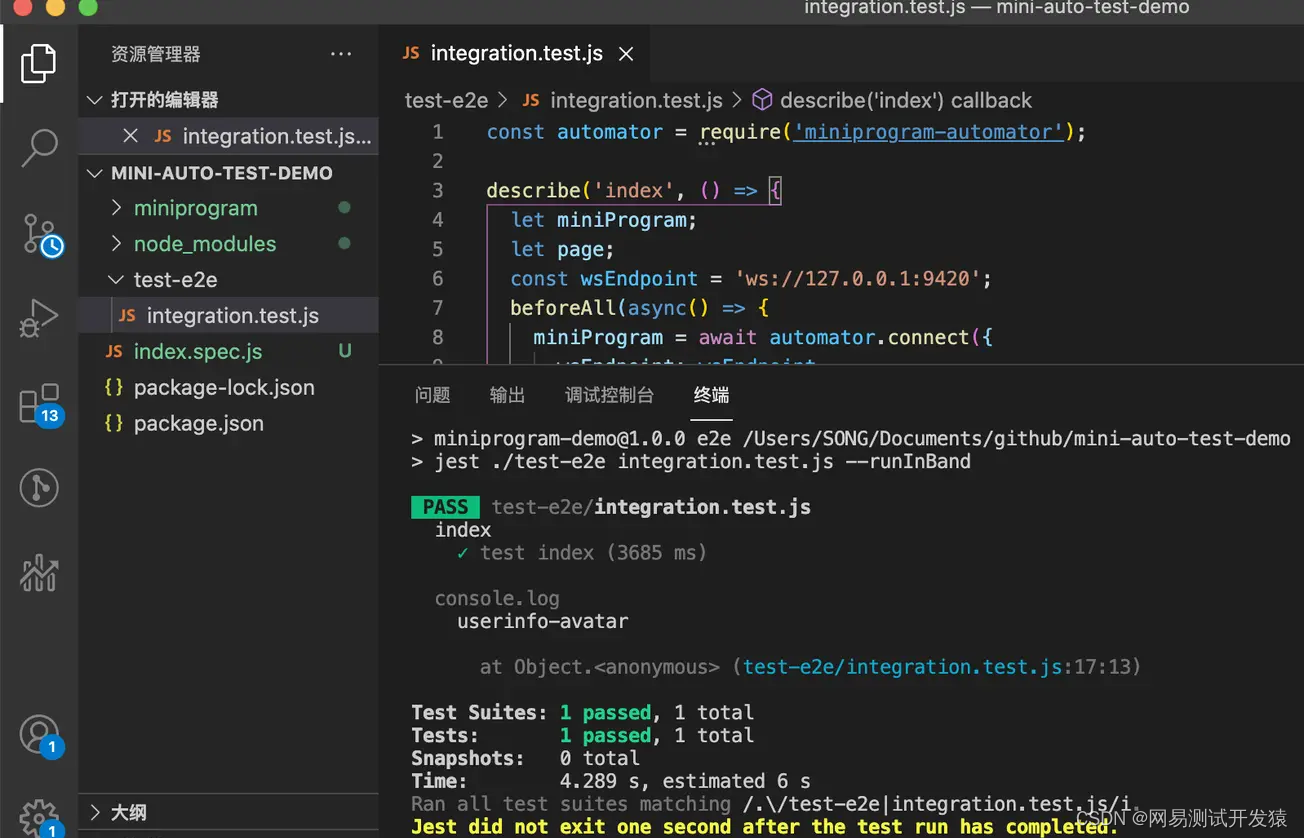The height and width of the screenshot is (838, 1304).
Task: Open the Manage gear icon
Action: (x=40, y=816)
